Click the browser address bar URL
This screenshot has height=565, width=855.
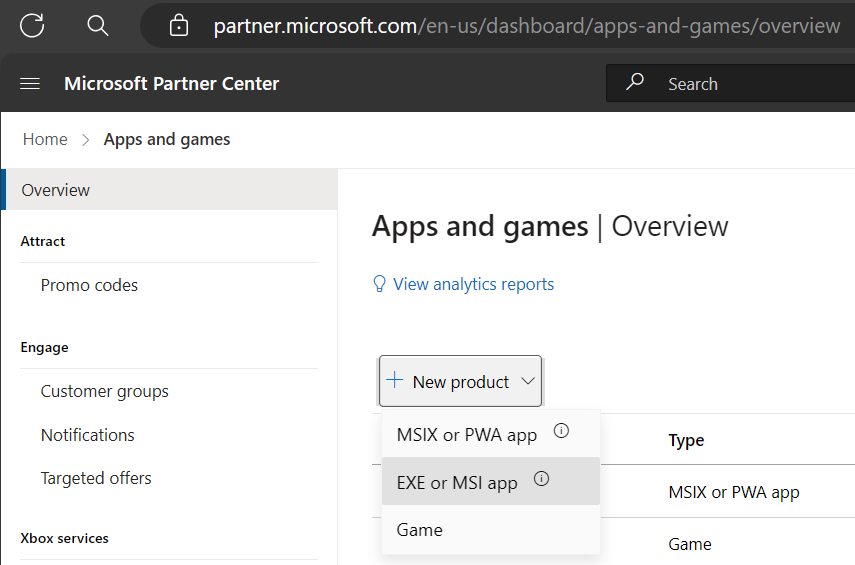coord(526,26)
